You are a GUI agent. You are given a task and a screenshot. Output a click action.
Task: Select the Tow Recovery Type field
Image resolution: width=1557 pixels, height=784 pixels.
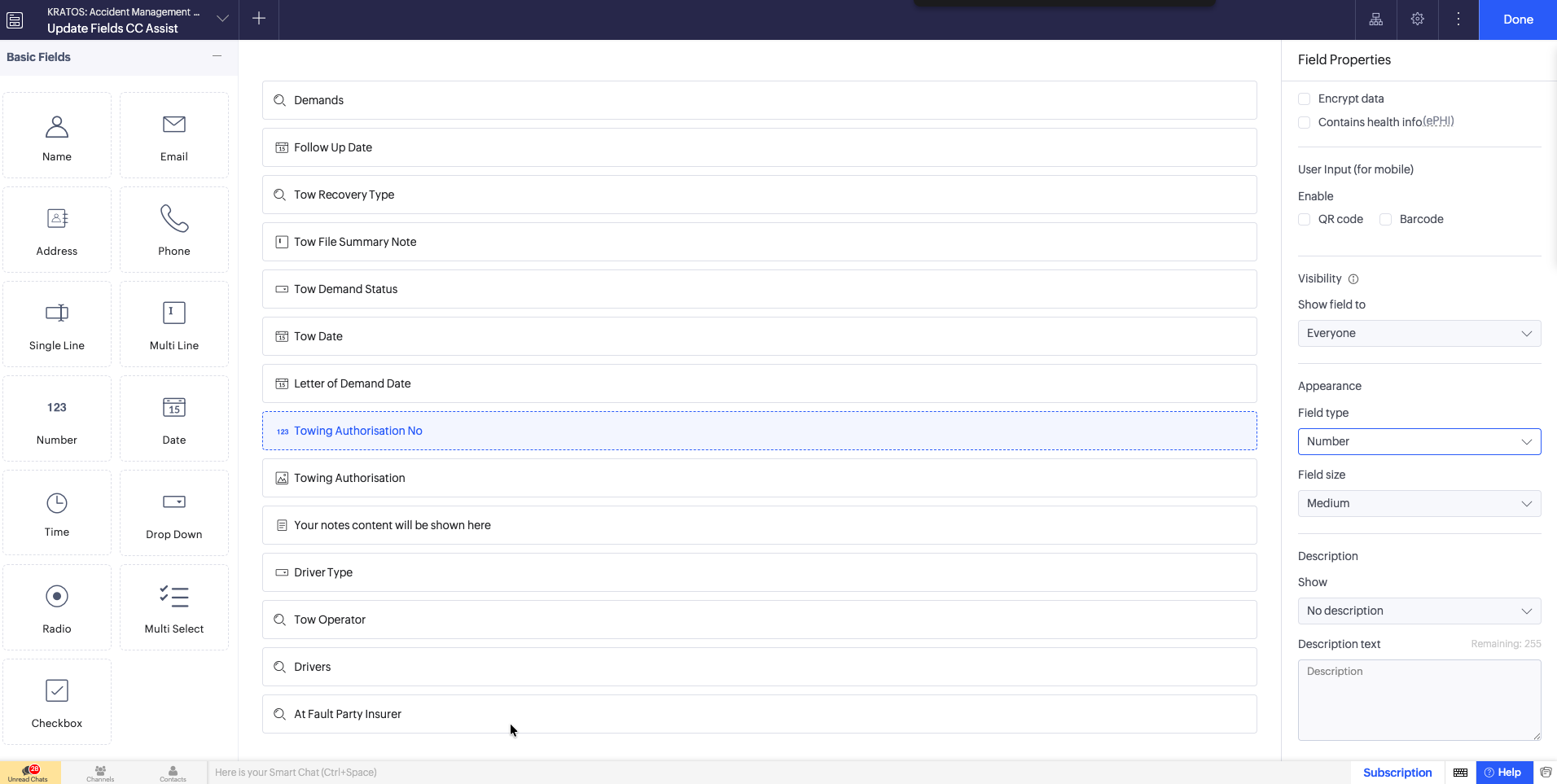[x=760, y=195]
